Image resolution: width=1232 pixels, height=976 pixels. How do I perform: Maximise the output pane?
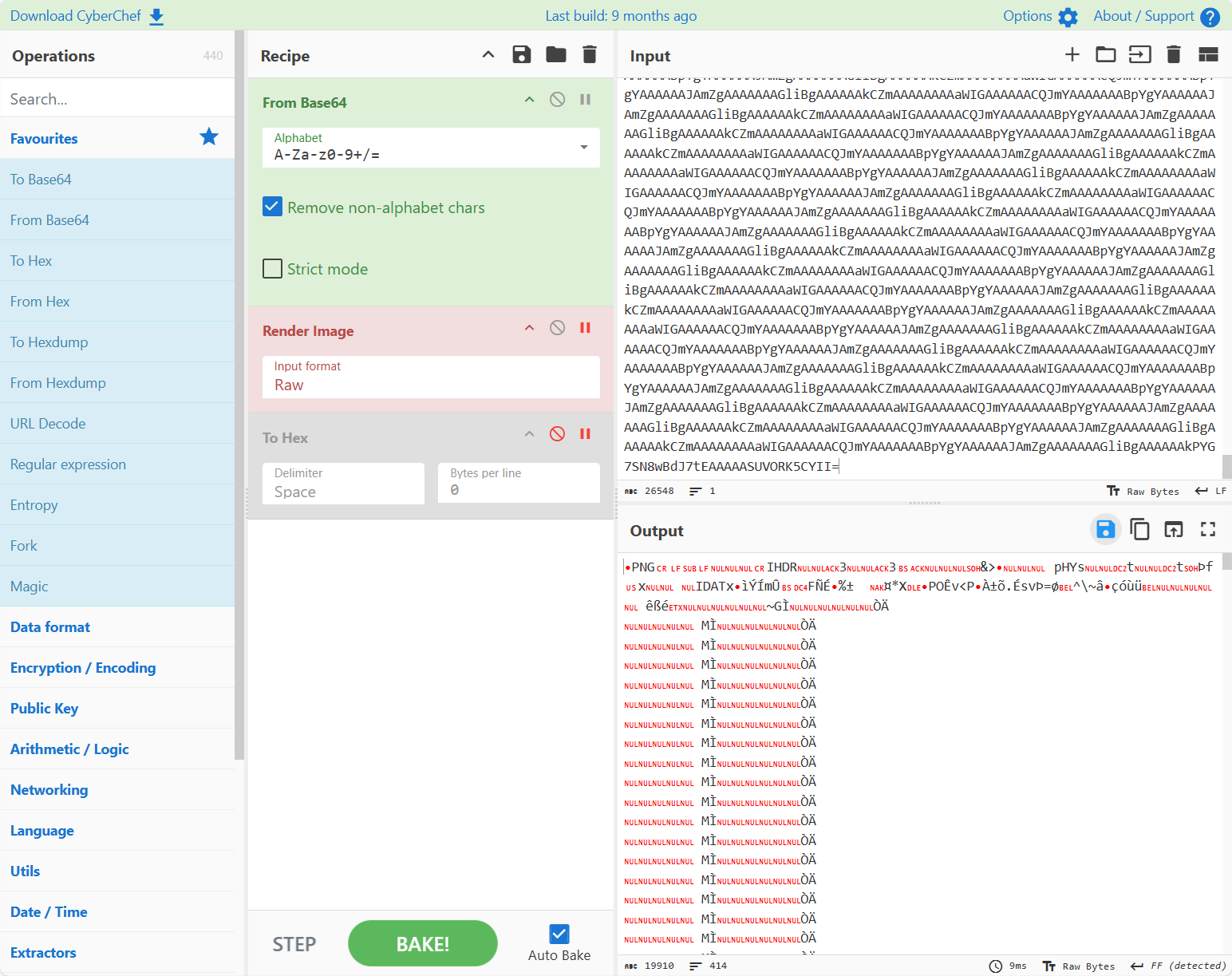point(1207,529)
